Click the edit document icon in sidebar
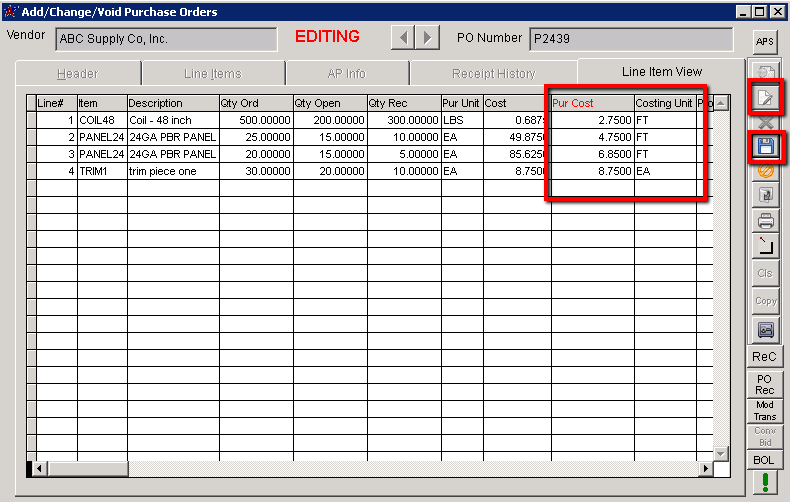The height and width of the screenshot is (502, 790). tap(765, 98)
